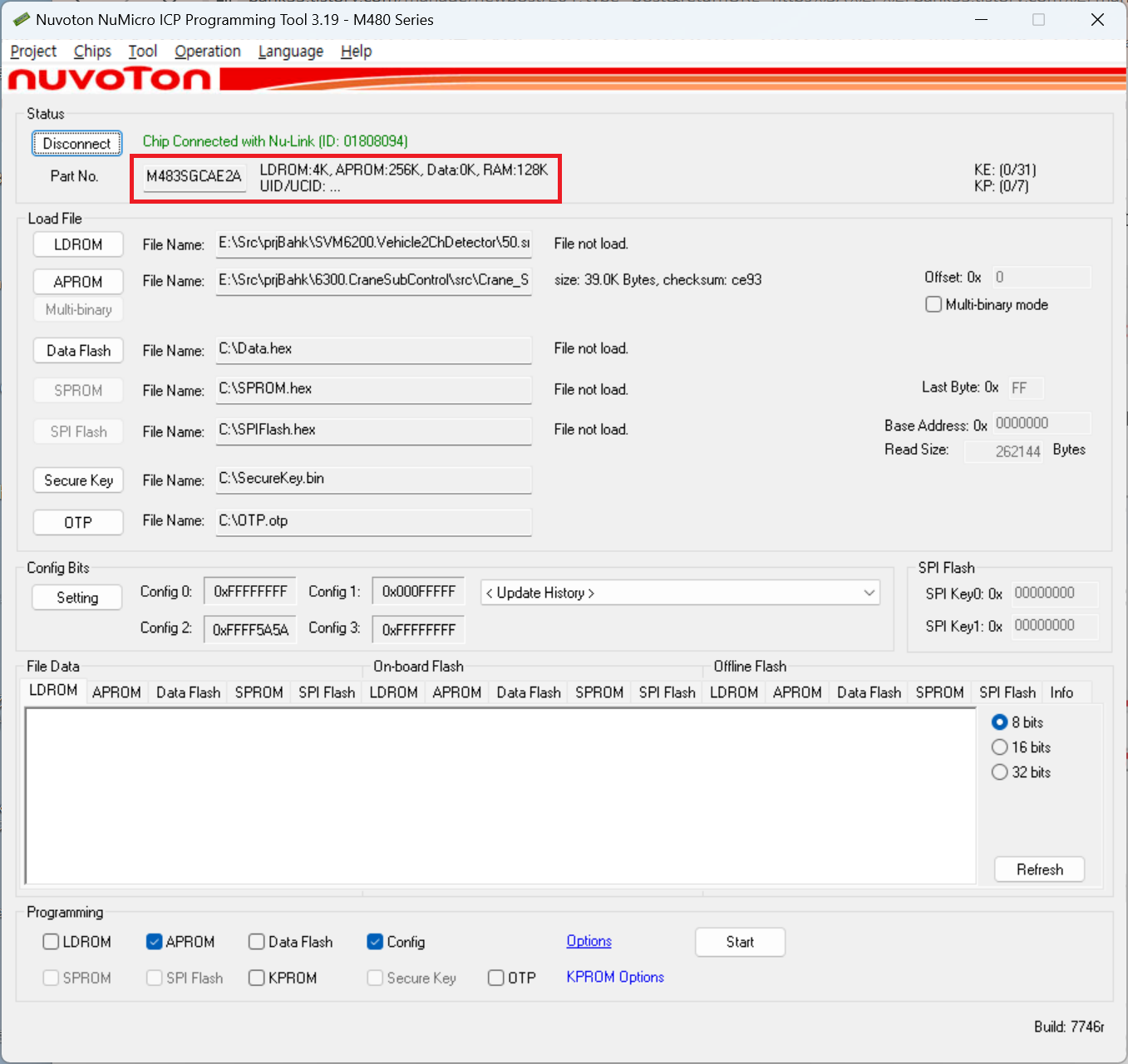Image resolution: width=1128 pixels, height=1064 pixels.
Task: Click the LDROM load file button
Action: click(78, 244)
